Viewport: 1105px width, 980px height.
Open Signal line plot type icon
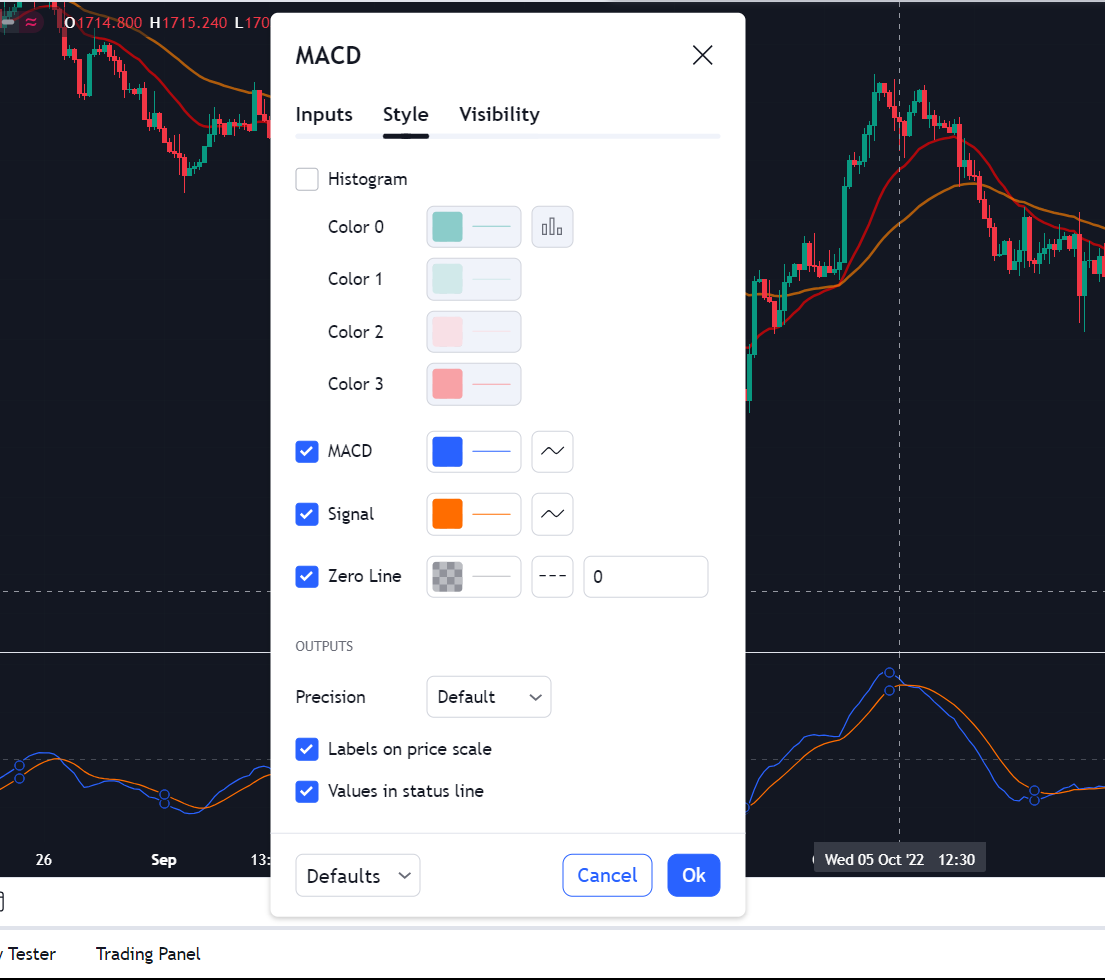pyautogui.click(x=552, y=514)
